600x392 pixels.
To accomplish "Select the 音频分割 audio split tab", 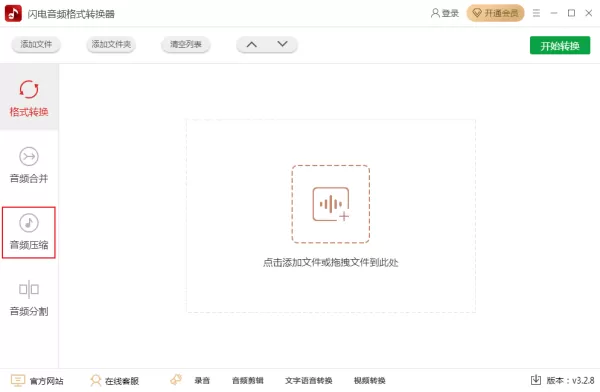I will point(29,299).
